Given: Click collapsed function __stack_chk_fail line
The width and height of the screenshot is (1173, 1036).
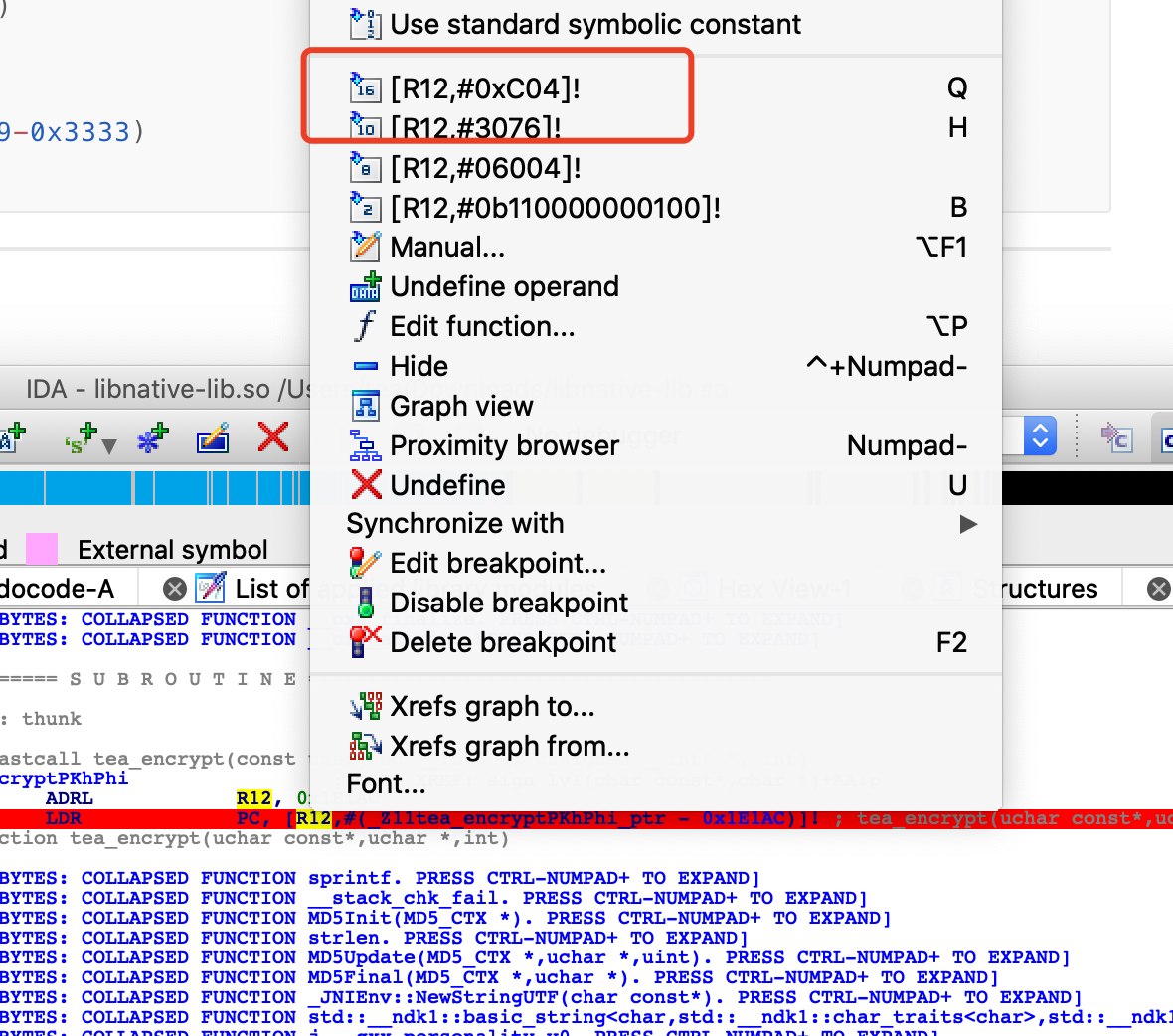Looking at the screenshot, I should pos(433,899).
